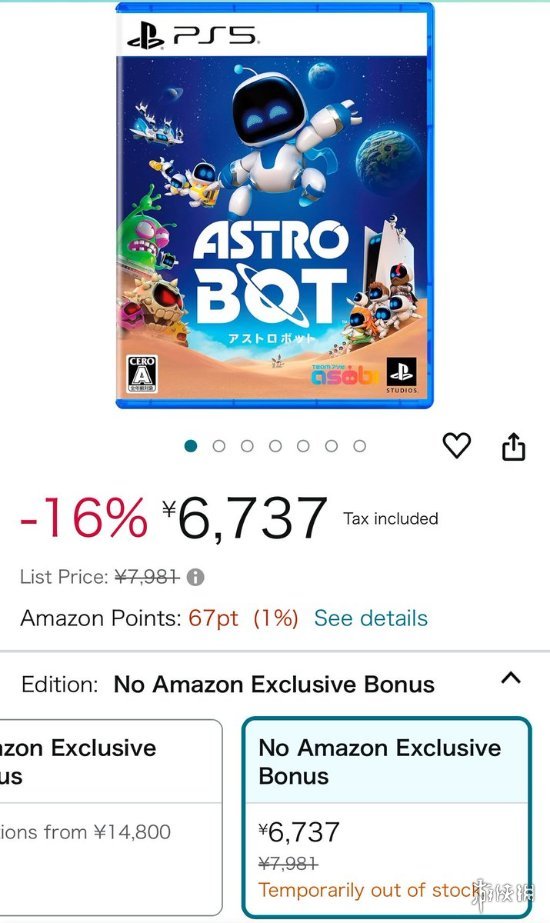Open the Astro Bot cover image
The height and width of the screenshot is (923, 550).
pos(274,205)
